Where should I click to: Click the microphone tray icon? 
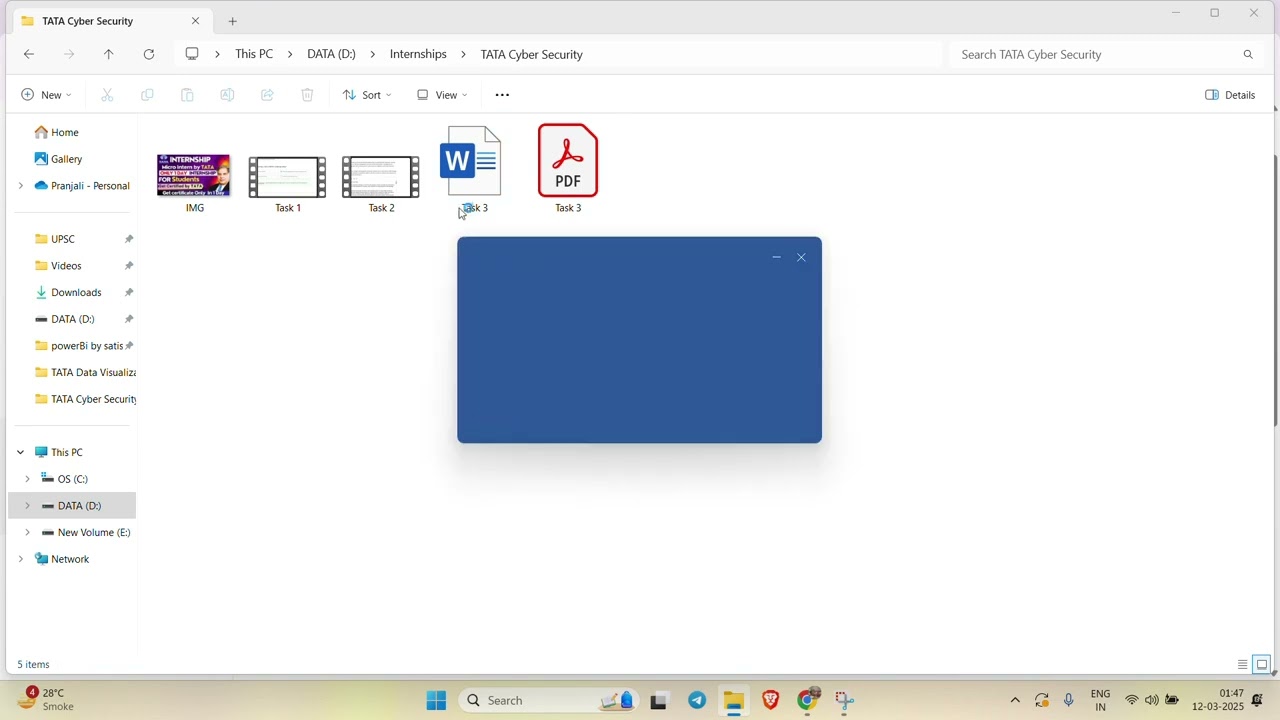1069,701
